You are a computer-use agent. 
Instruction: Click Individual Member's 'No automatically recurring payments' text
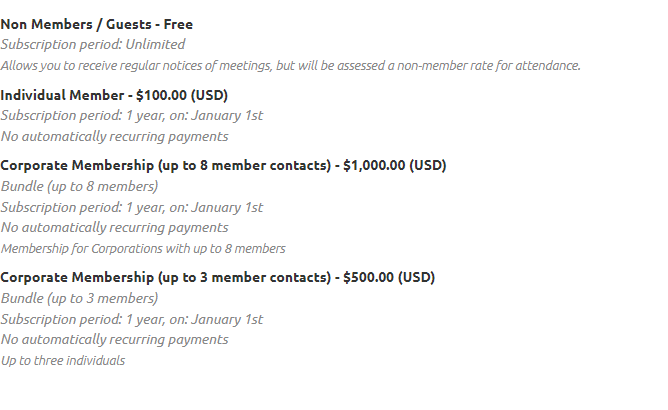[115, 136]
